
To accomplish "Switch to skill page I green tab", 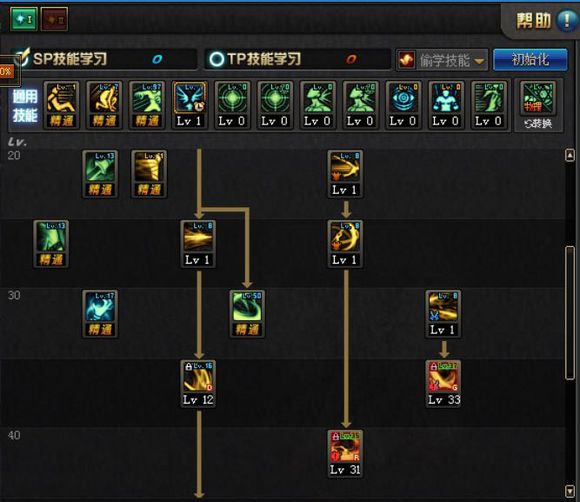I will pos(24,19).
